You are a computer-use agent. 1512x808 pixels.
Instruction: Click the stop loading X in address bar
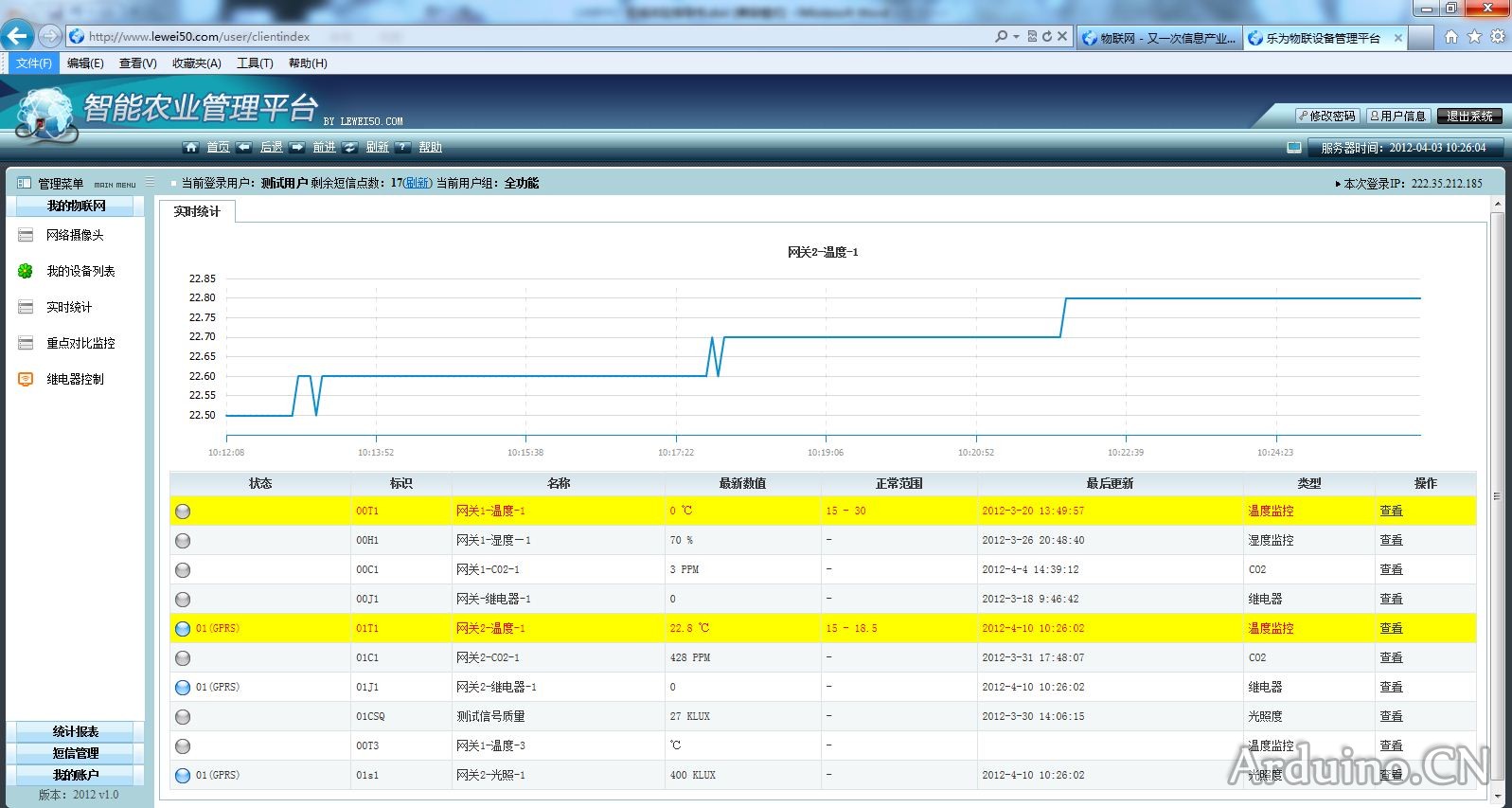click(1062, 37)
